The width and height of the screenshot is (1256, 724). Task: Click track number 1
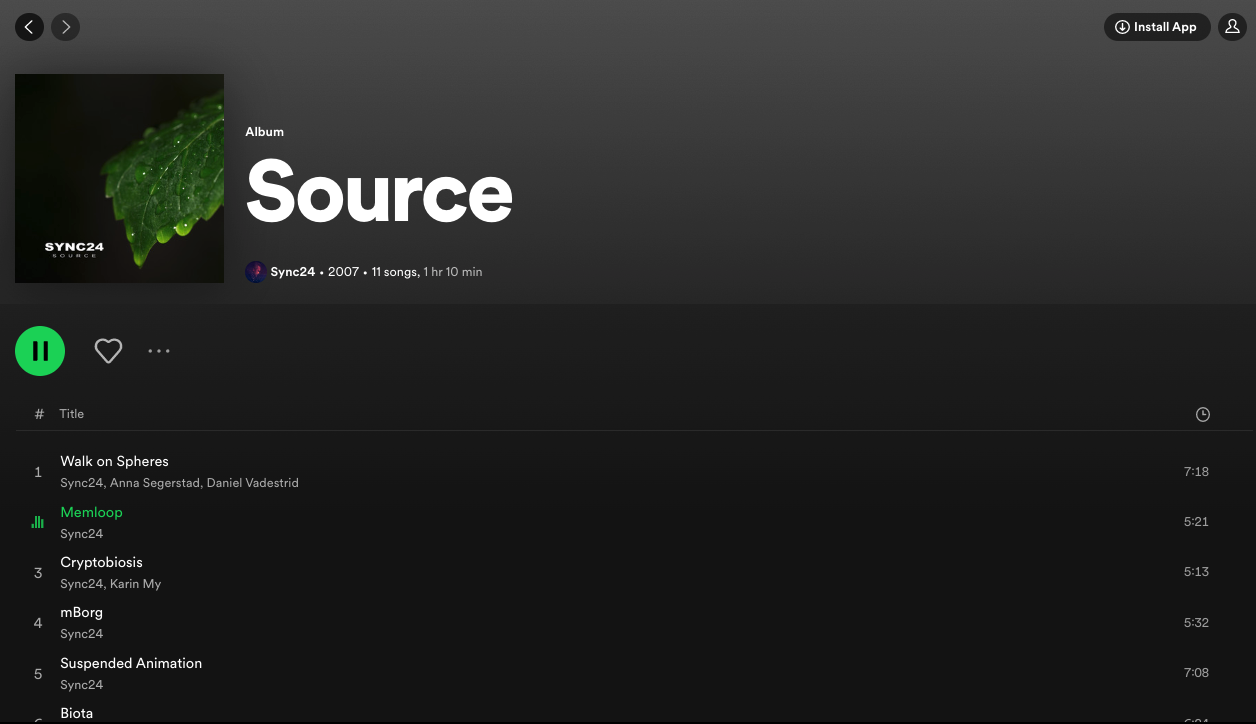click(x=38, y=472)
